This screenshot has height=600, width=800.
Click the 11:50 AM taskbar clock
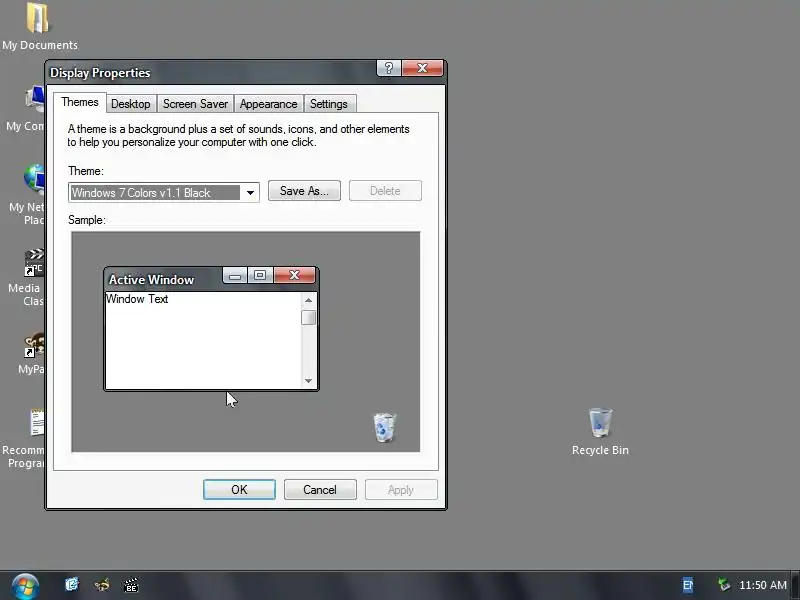[763, 585]
